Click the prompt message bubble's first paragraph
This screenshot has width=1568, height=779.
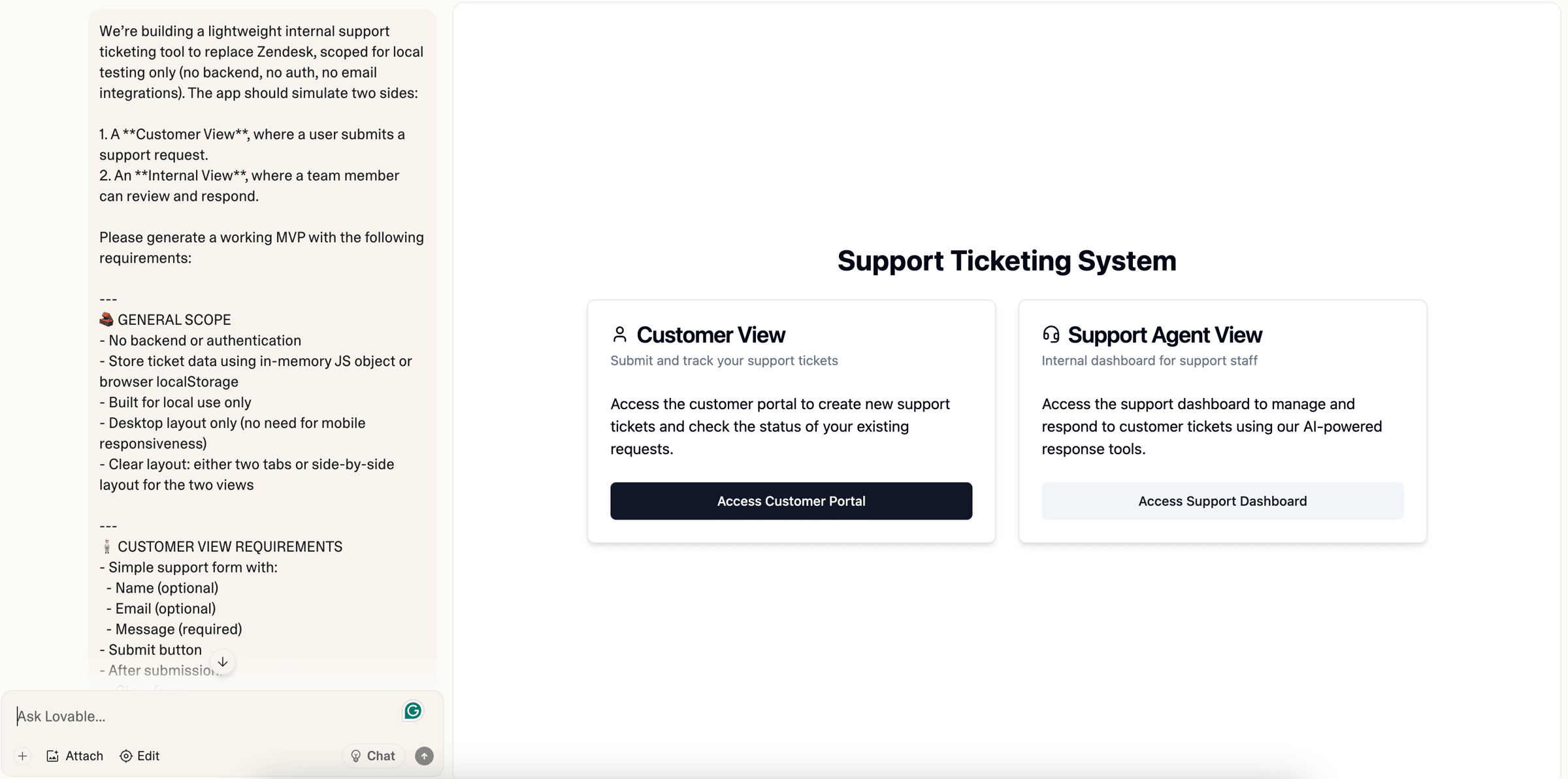point(261,62)
